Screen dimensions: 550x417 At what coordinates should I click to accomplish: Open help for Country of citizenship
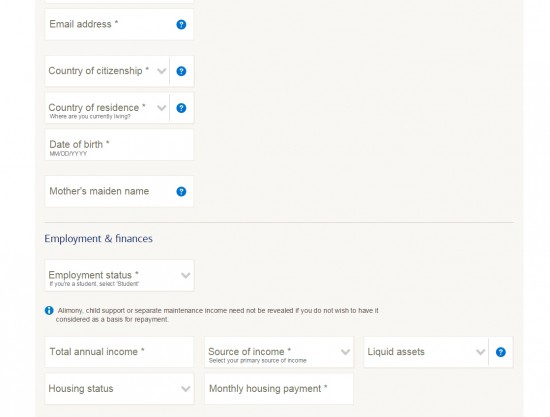pyautogui.click(x=181, y=71)
